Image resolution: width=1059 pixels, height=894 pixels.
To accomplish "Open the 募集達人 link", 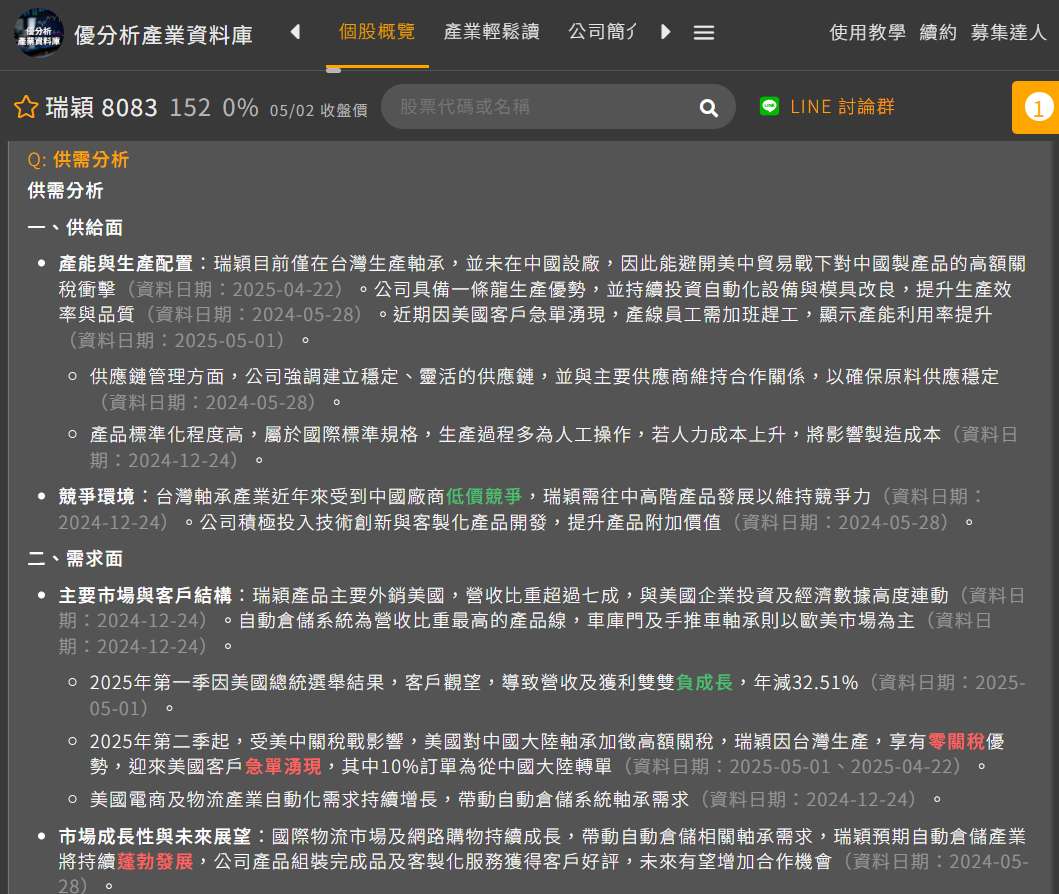I will click(x=1008, y=32).
